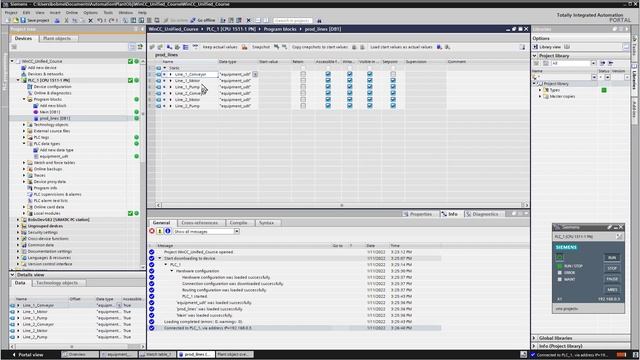
Task: Toggle Writable checkbox for Line_1_Pump
Action: tap(349, 87)
